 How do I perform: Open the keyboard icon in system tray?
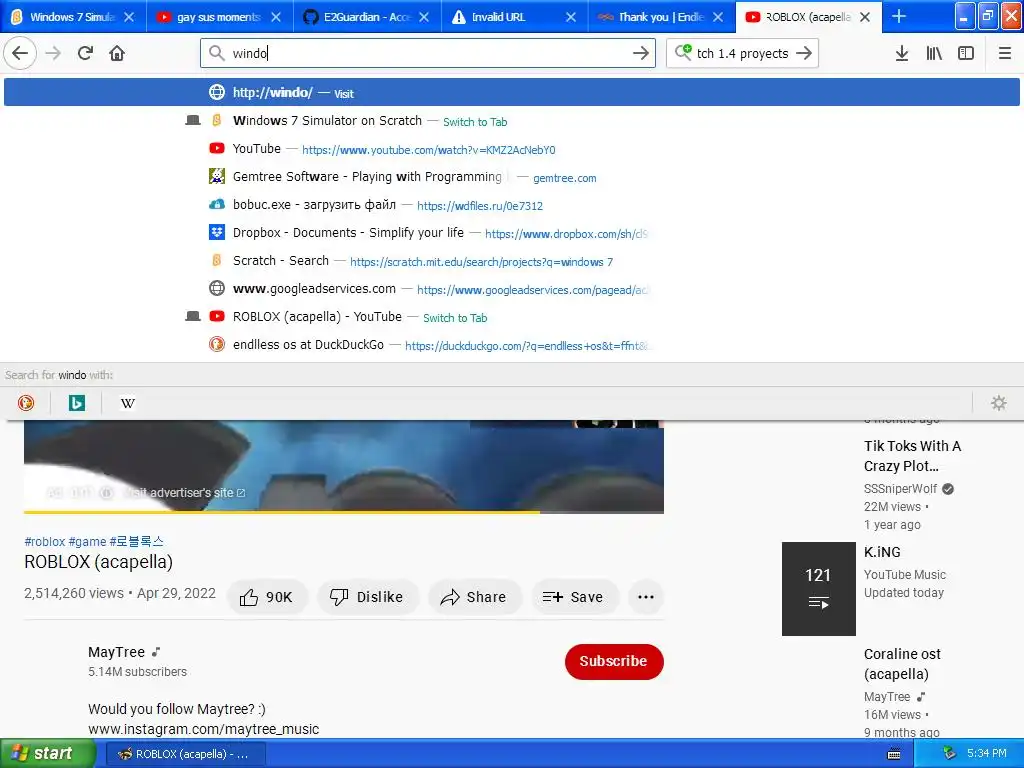coord(894,754)
